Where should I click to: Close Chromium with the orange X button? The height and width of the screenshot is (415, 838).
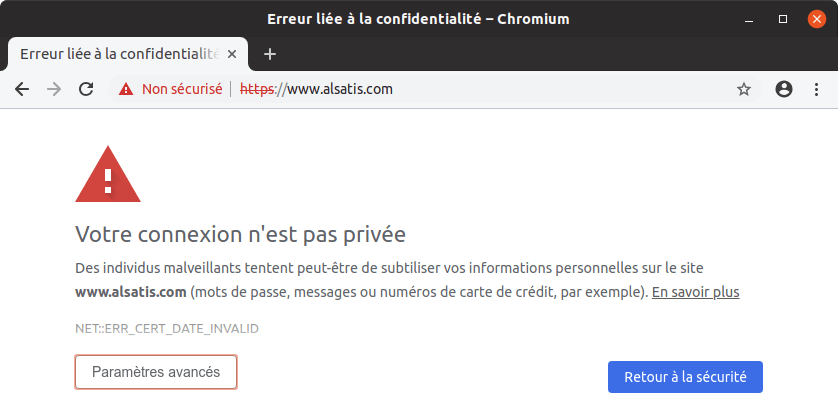816,20
